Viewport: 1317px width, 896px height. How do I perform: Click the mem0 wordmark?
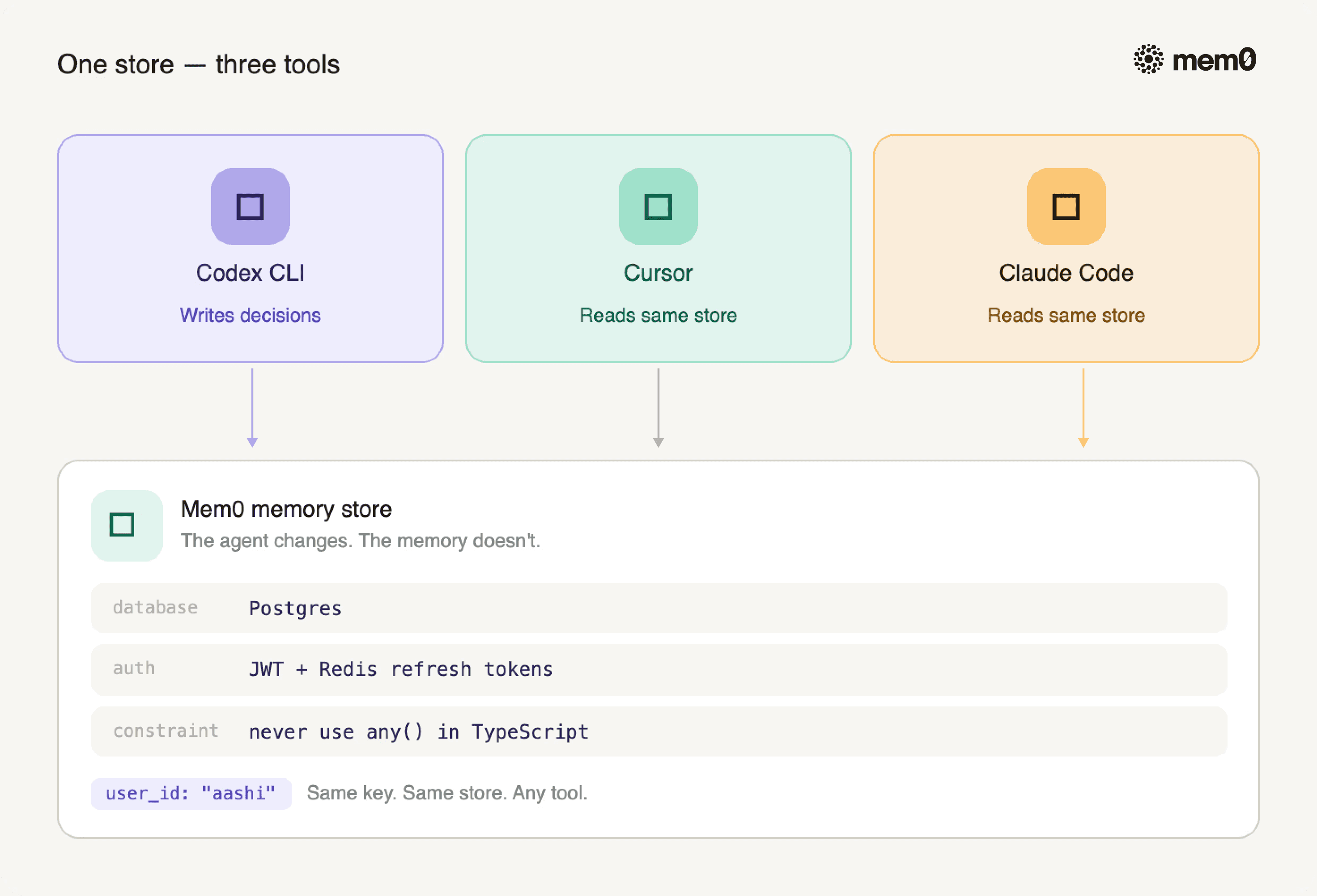pyautogui.click(x=1215, y=60)
